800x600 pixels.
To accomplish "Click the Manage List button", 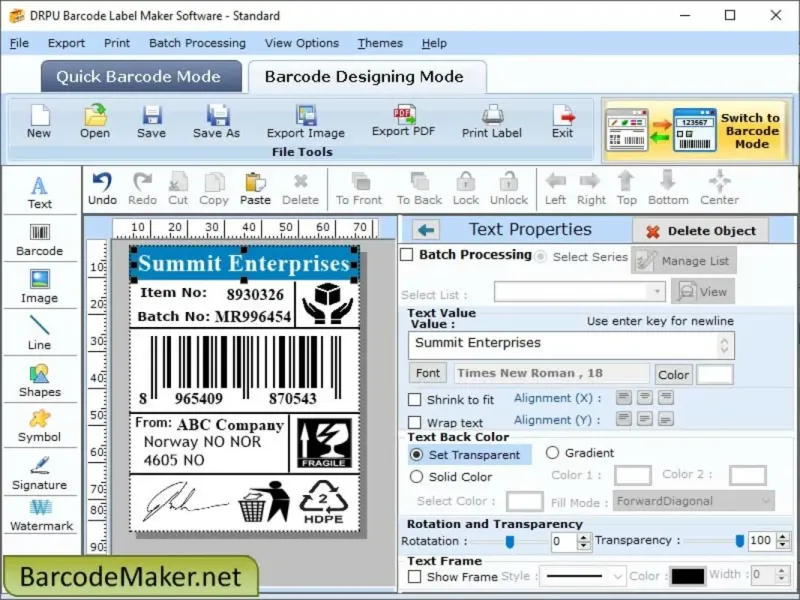I will [684, 261].
